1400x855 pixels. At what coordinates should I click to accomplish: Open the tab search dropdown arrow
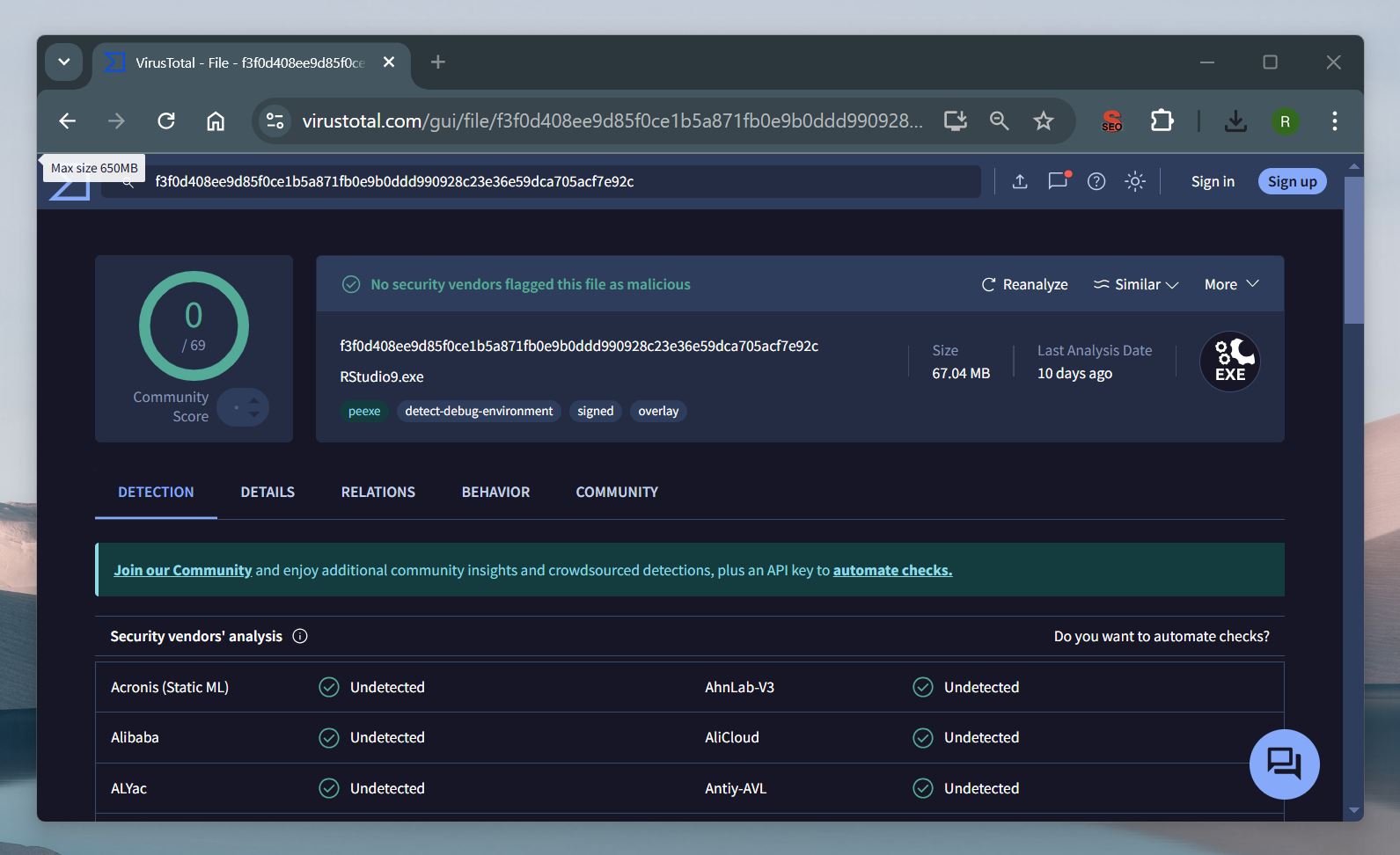pos(64,62)
